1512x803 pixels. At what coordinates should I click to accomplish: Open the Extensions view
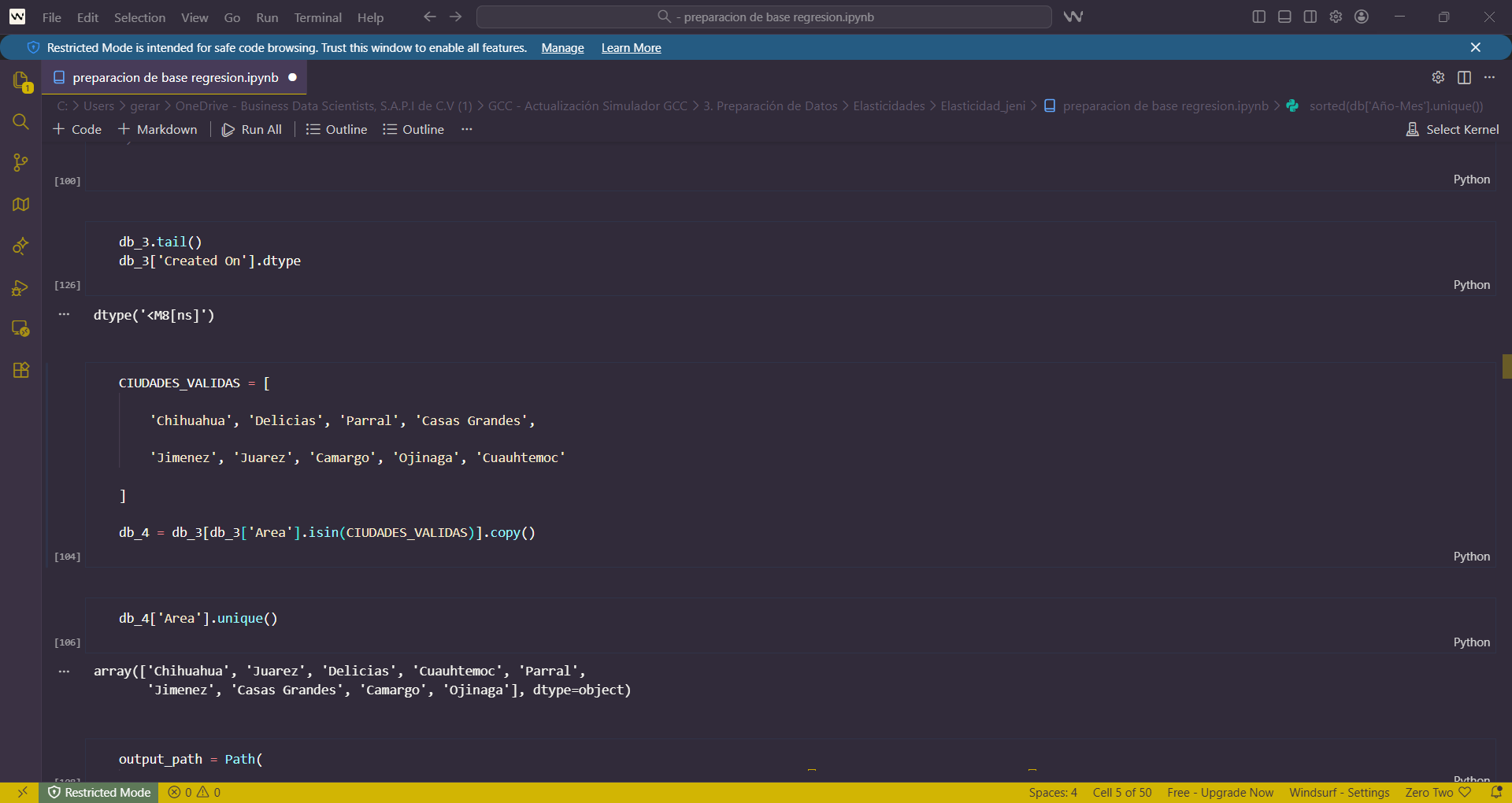(20, 370)
